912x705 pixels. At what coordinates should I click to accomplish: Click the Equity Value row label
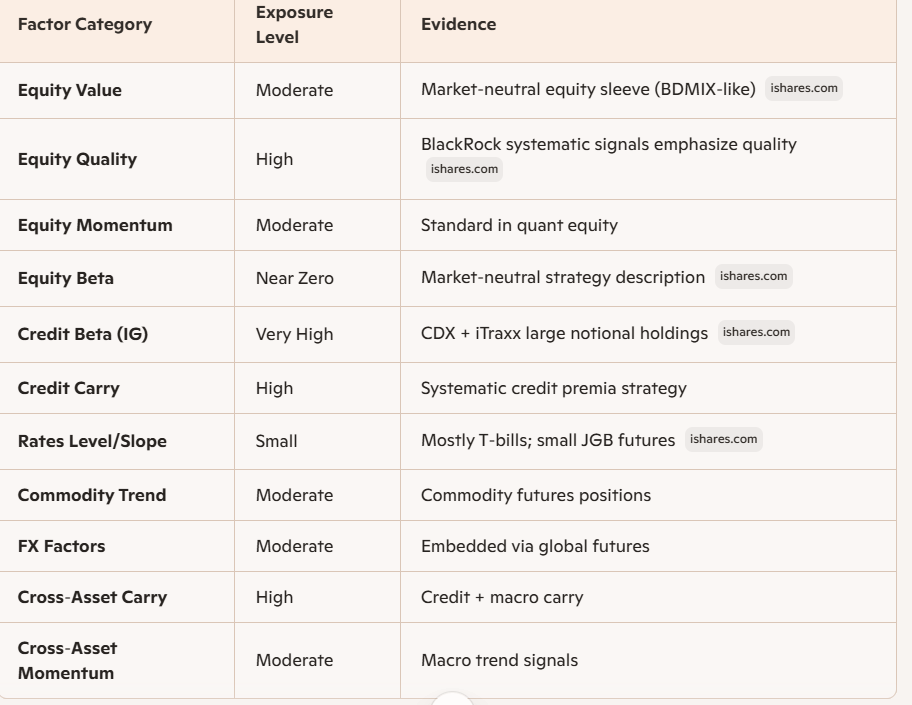70,90
